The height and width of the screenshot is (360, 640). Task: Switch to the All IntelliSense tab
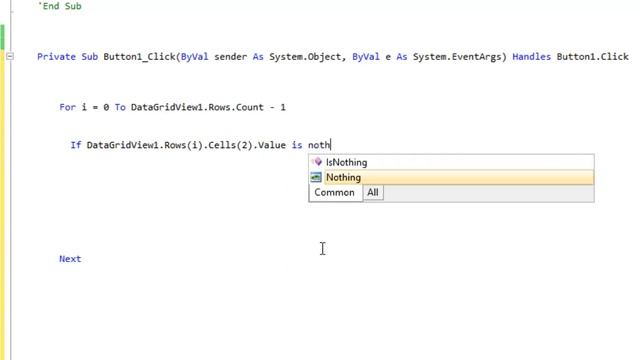(x=373, y=193)
